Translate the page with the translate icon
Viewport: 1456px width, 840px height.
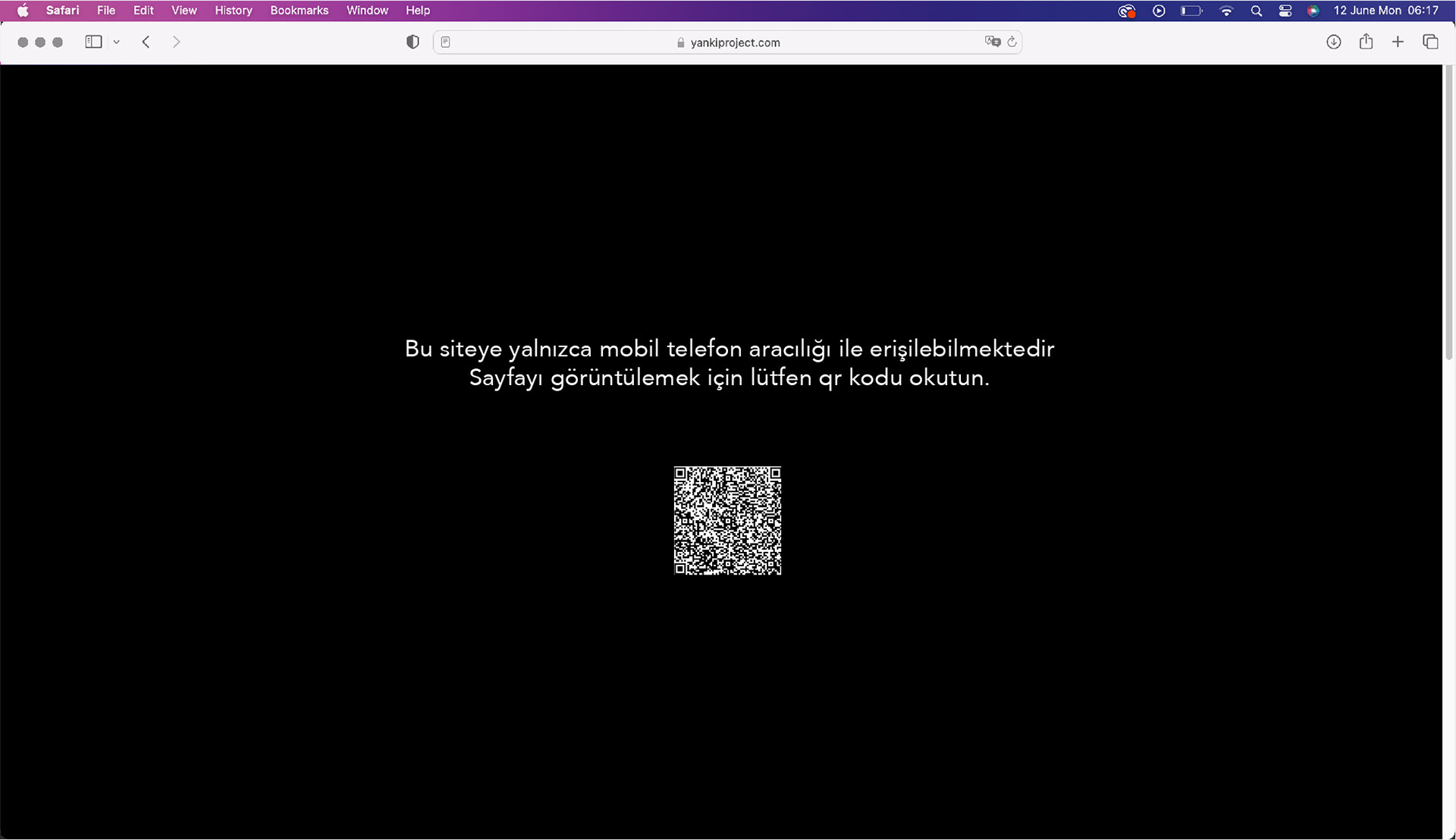993,42
